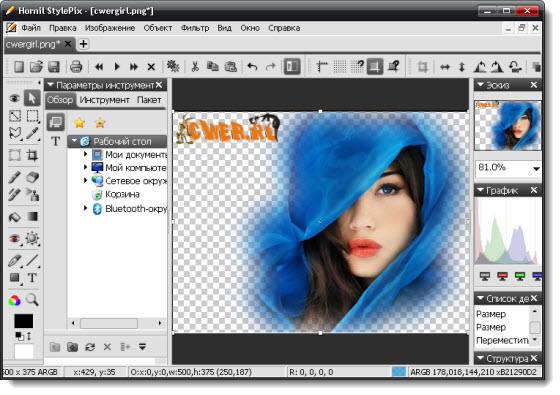Screen dimensions: 560x395
Task: Refresh the file browser list
Action: tap(90, 346)
